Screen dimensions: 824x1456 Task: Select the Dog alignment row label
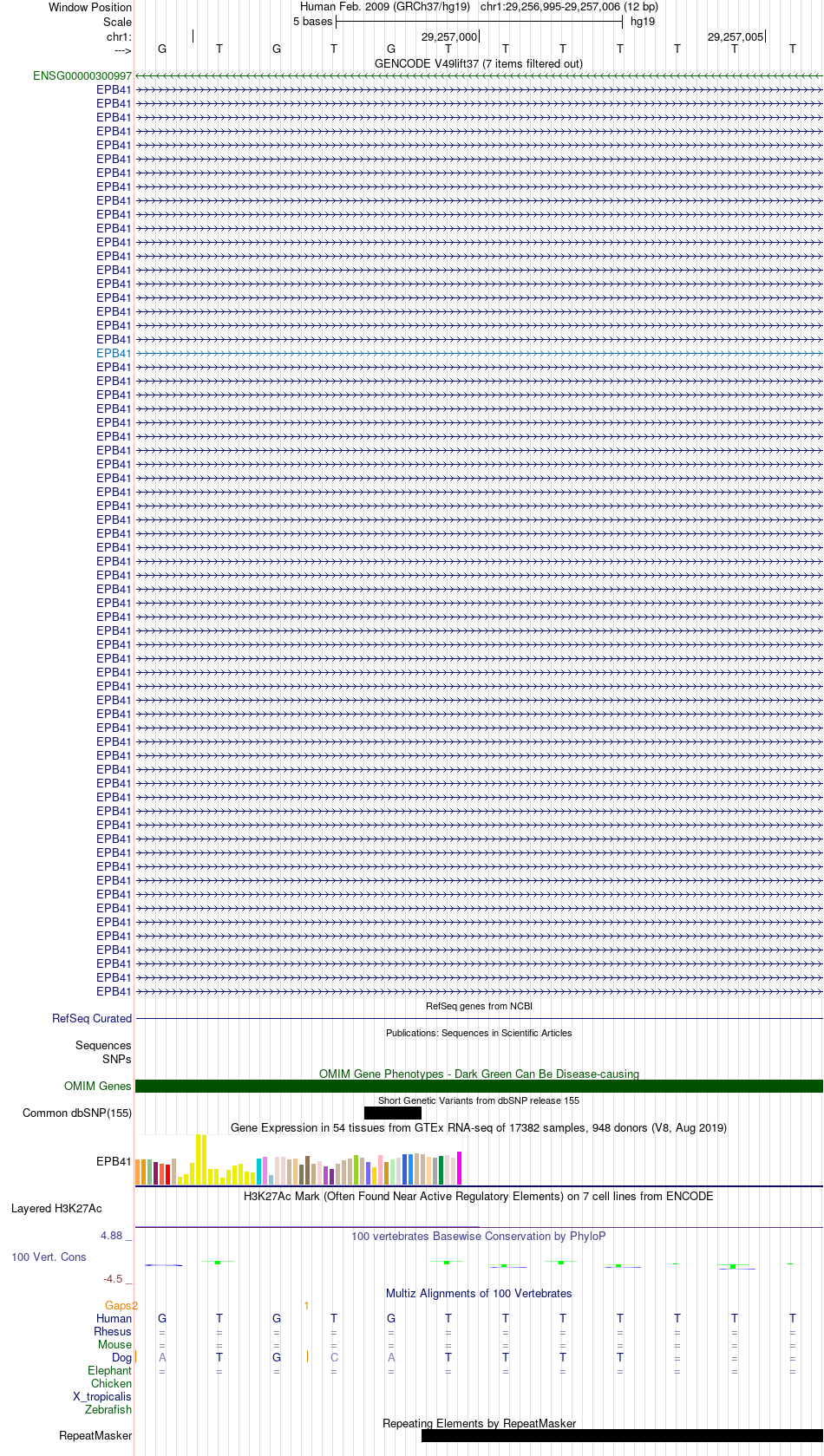122,1357
